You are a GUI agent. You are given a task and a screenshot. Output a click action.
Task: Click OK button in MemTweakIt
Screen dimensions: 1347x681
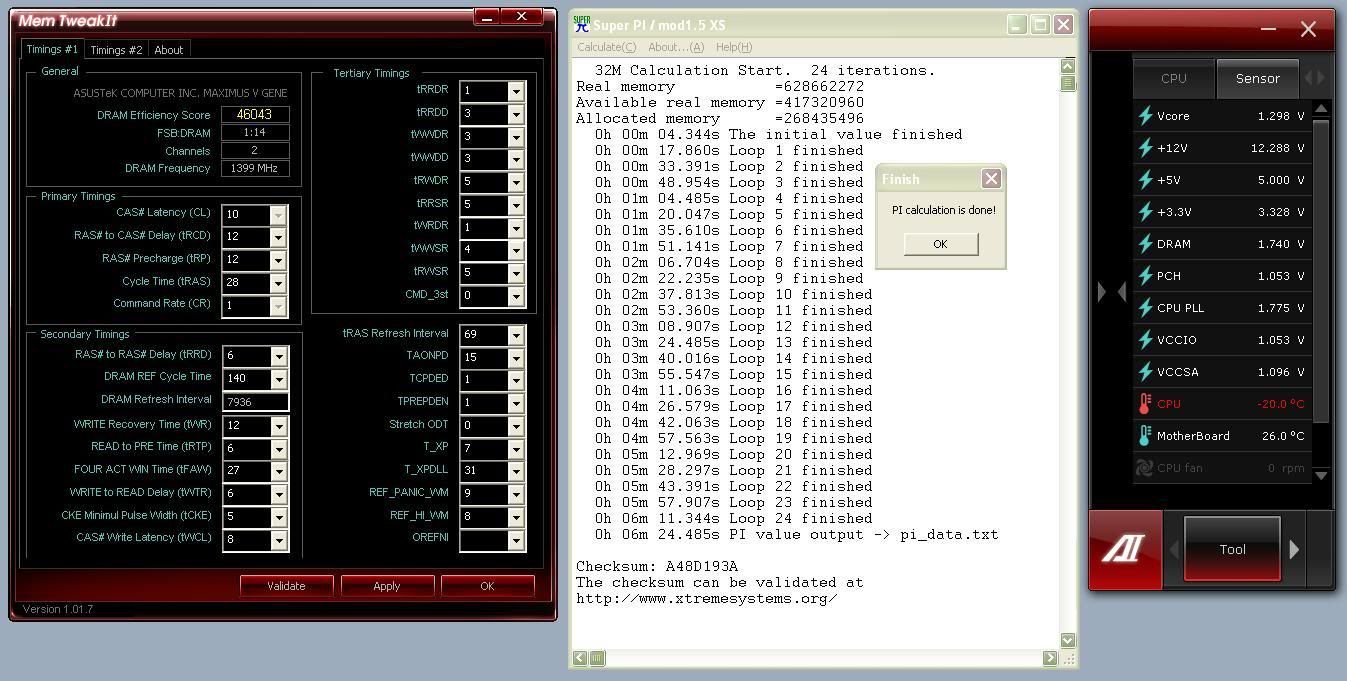(x=487, y=586)
